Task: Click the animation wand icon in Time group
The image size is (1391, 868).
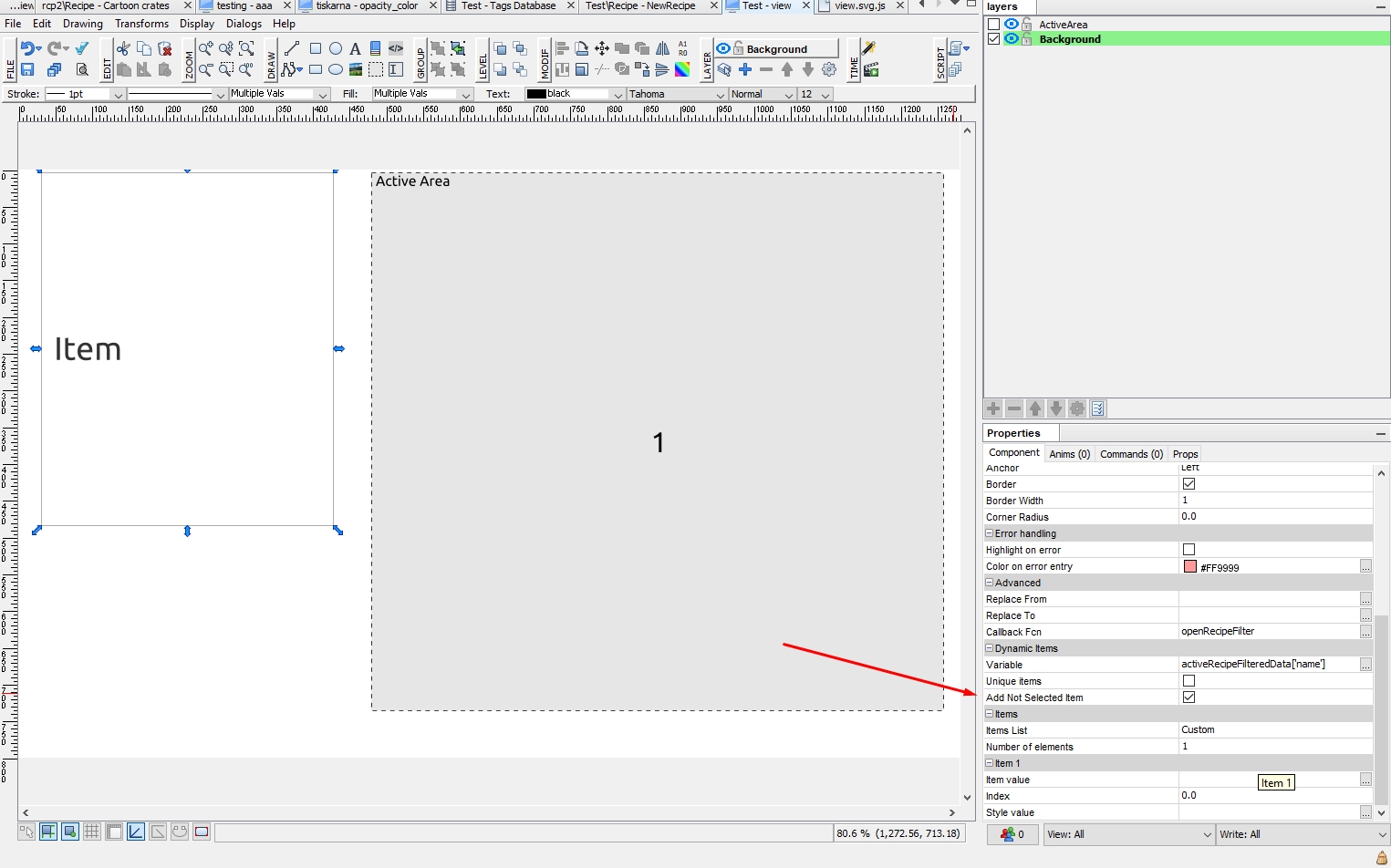Action: (869, 48)
